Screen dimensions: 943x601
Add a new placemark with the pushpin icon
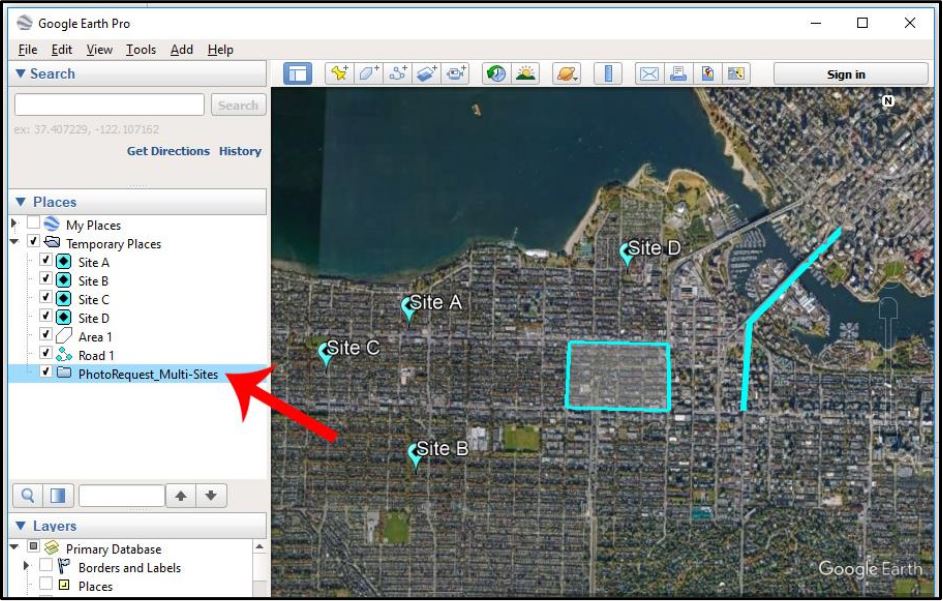tap(340, 74)
